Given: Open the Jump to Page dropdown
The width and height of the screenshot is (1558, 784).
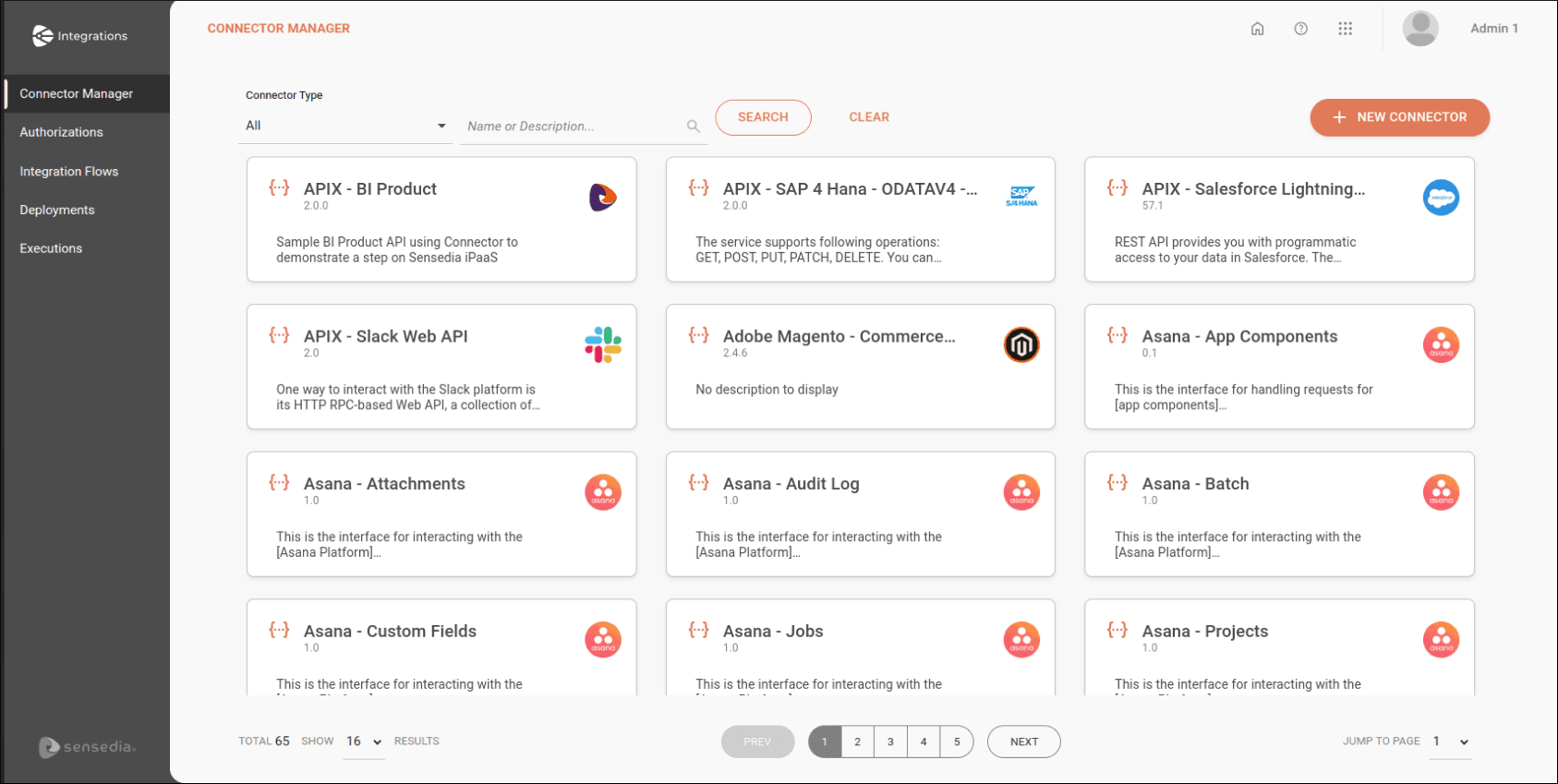Looking at the screenshot, I should [1449, 742].
